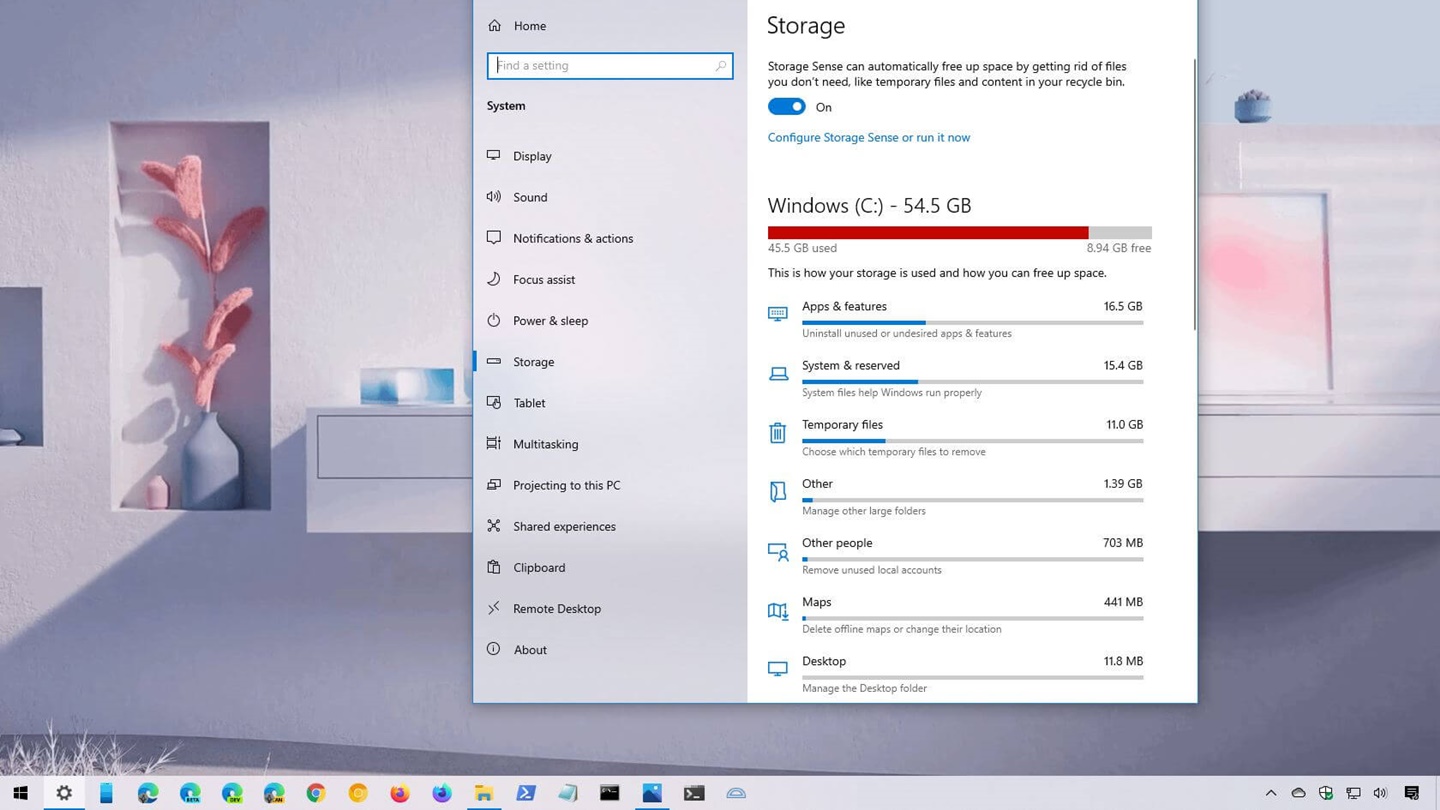Select Remote Desktop in the sidebar
The width and height of the screenshot is (1440, 810).
tap(556, 608)
